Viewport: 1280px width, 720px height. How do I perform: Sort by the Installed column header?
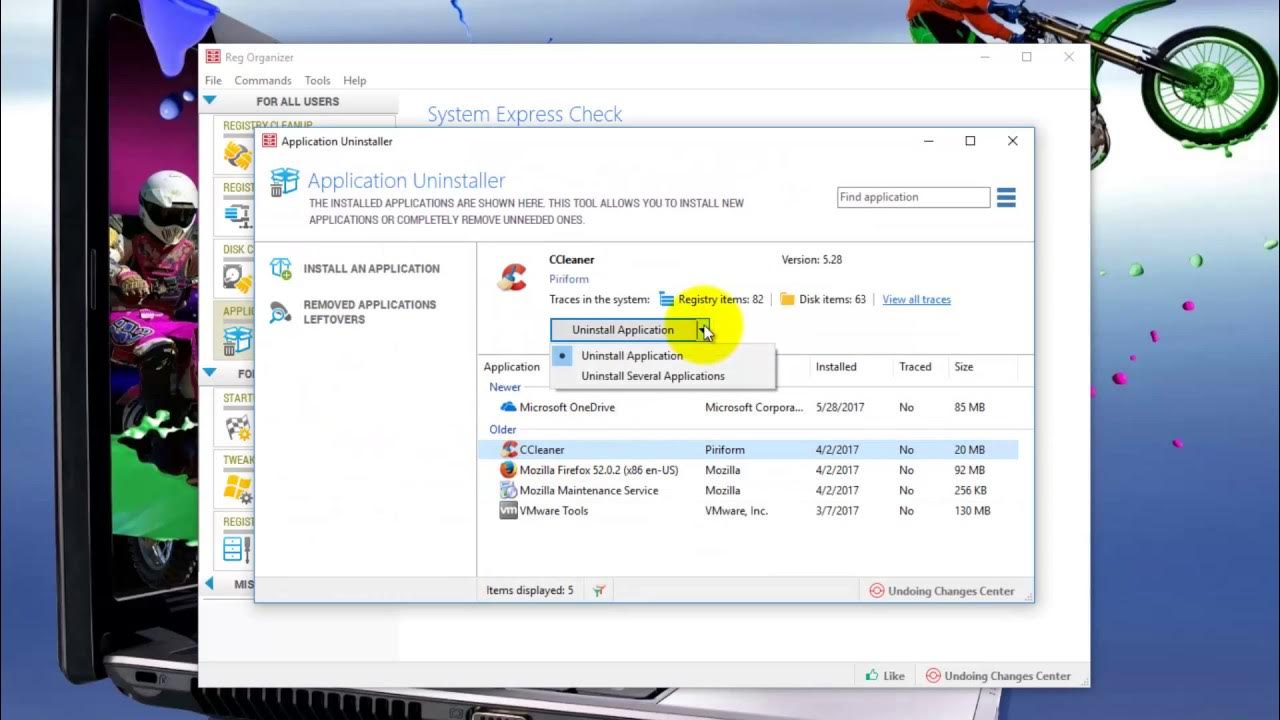836,367
